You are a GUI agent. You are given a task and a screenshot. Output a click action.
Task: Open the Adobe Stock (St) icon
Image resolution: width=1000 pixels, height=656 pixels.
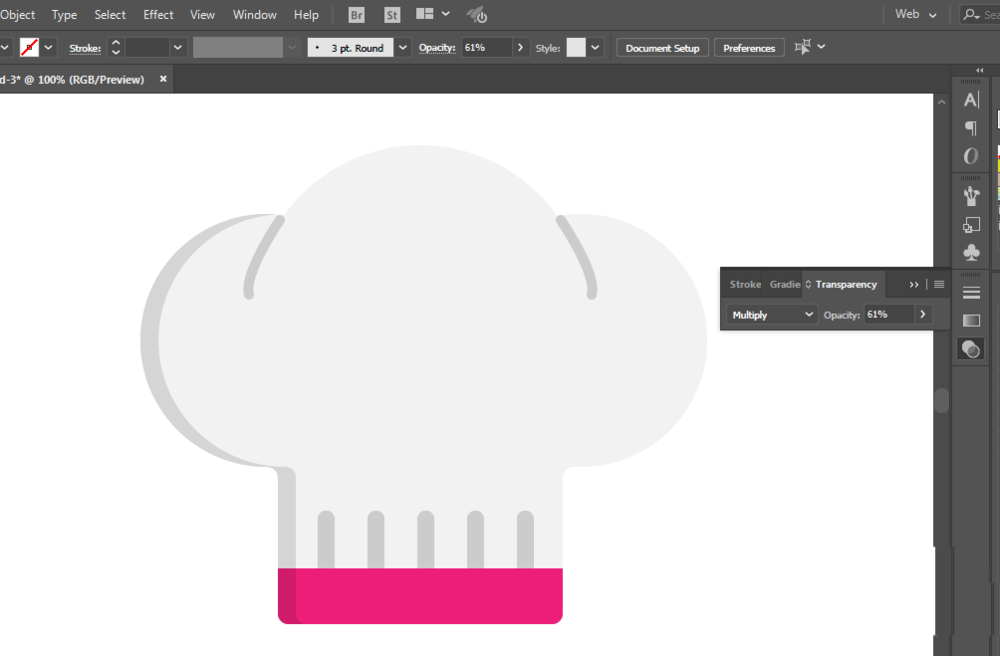(x=392, y=15)
